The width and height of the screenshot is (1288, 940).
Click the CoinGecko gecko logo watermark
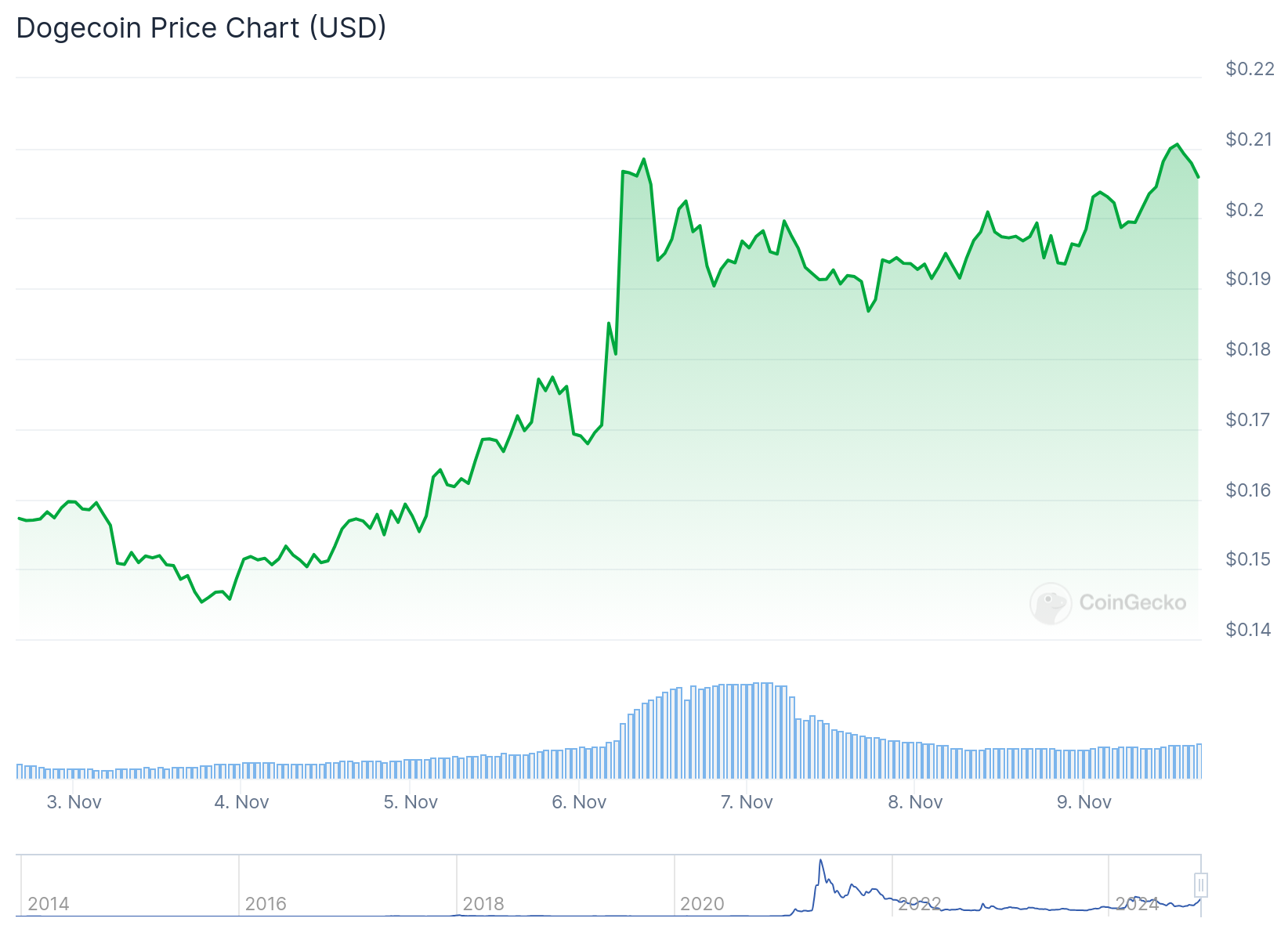[1051, 603]
